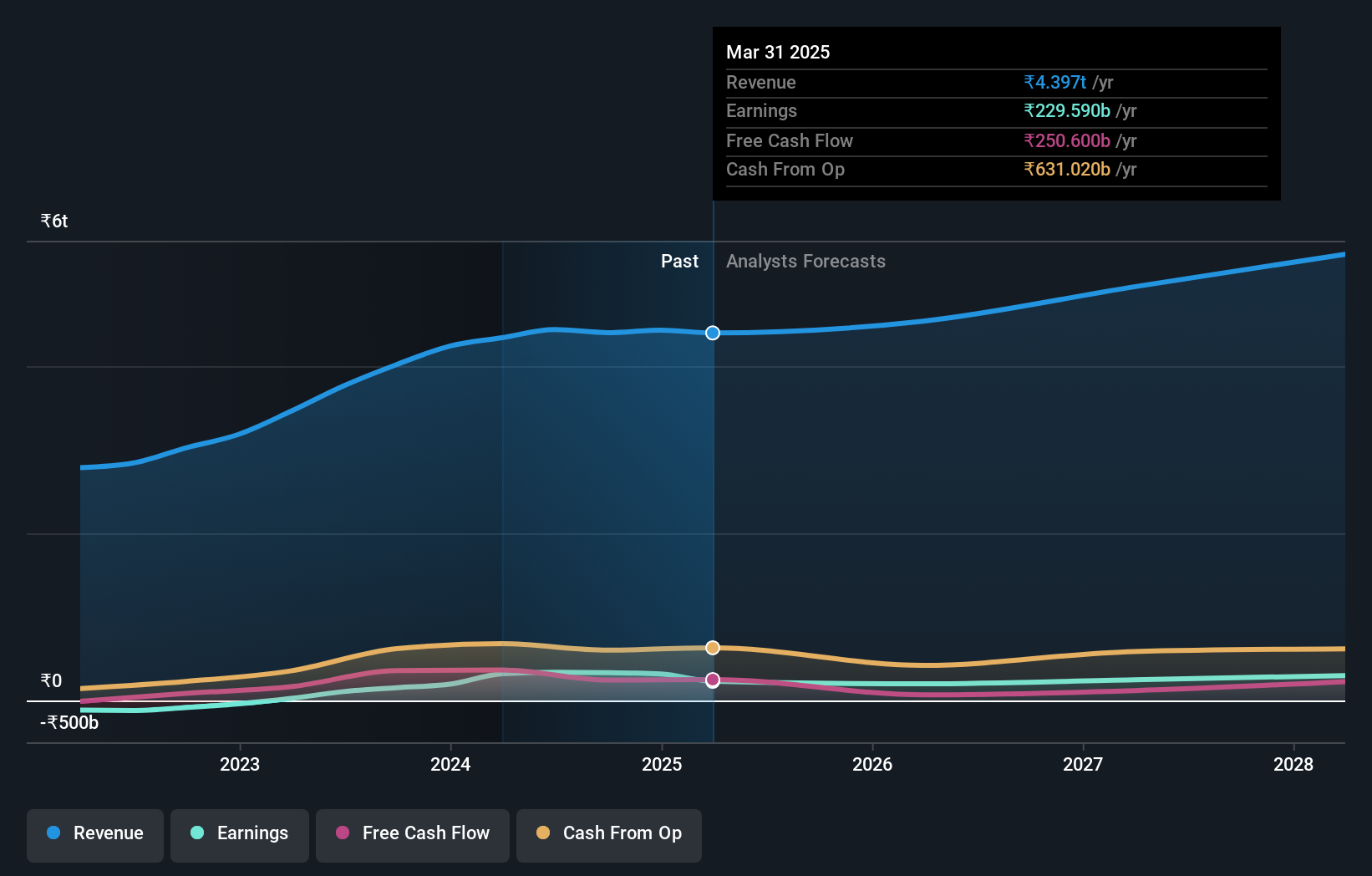
Task: Click the orange Cash From Op data point
Action: pos(713,648)
